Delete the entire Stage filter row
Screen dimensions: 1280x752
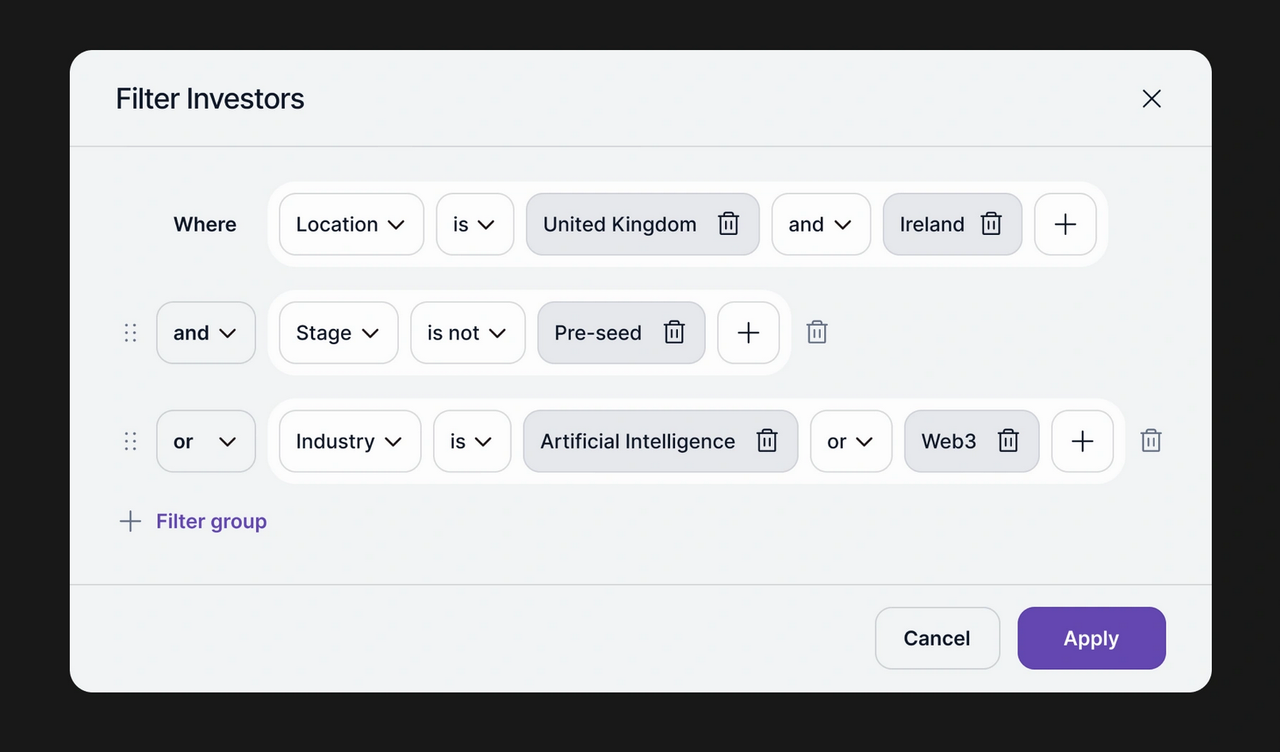point(817,333)
